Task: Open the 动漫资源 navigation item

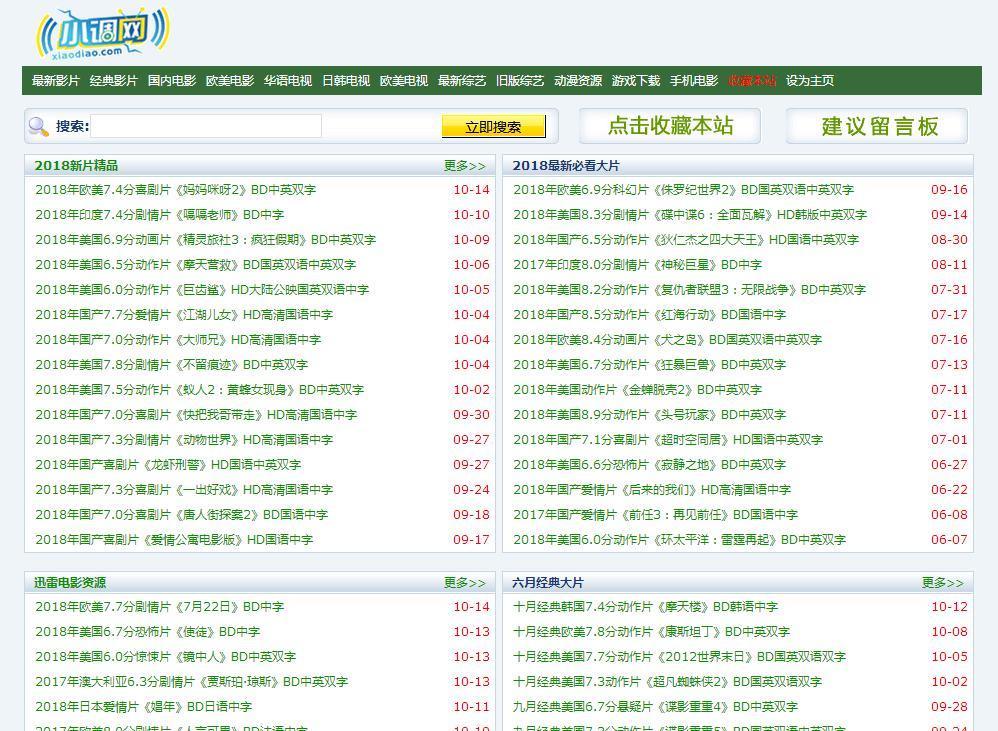Action: tap(577, 81)
